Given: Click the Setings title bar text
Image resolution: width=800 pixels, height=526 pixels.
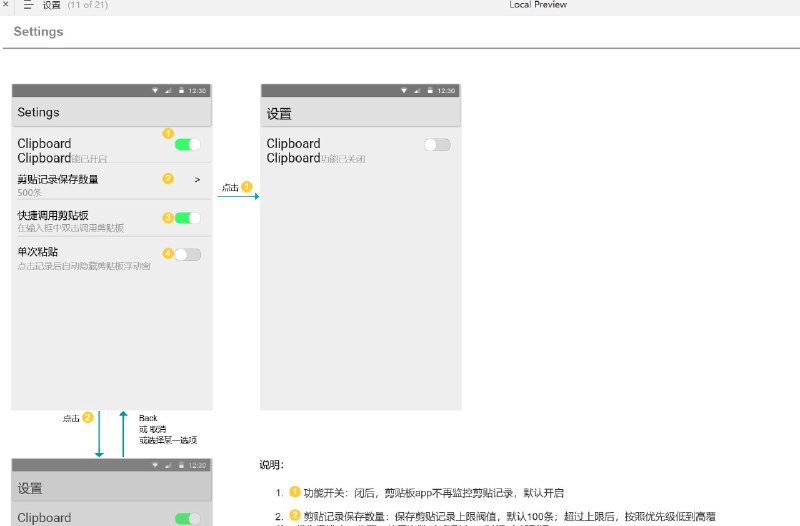Looking at the screenshot, I should [x=38, y=112].
